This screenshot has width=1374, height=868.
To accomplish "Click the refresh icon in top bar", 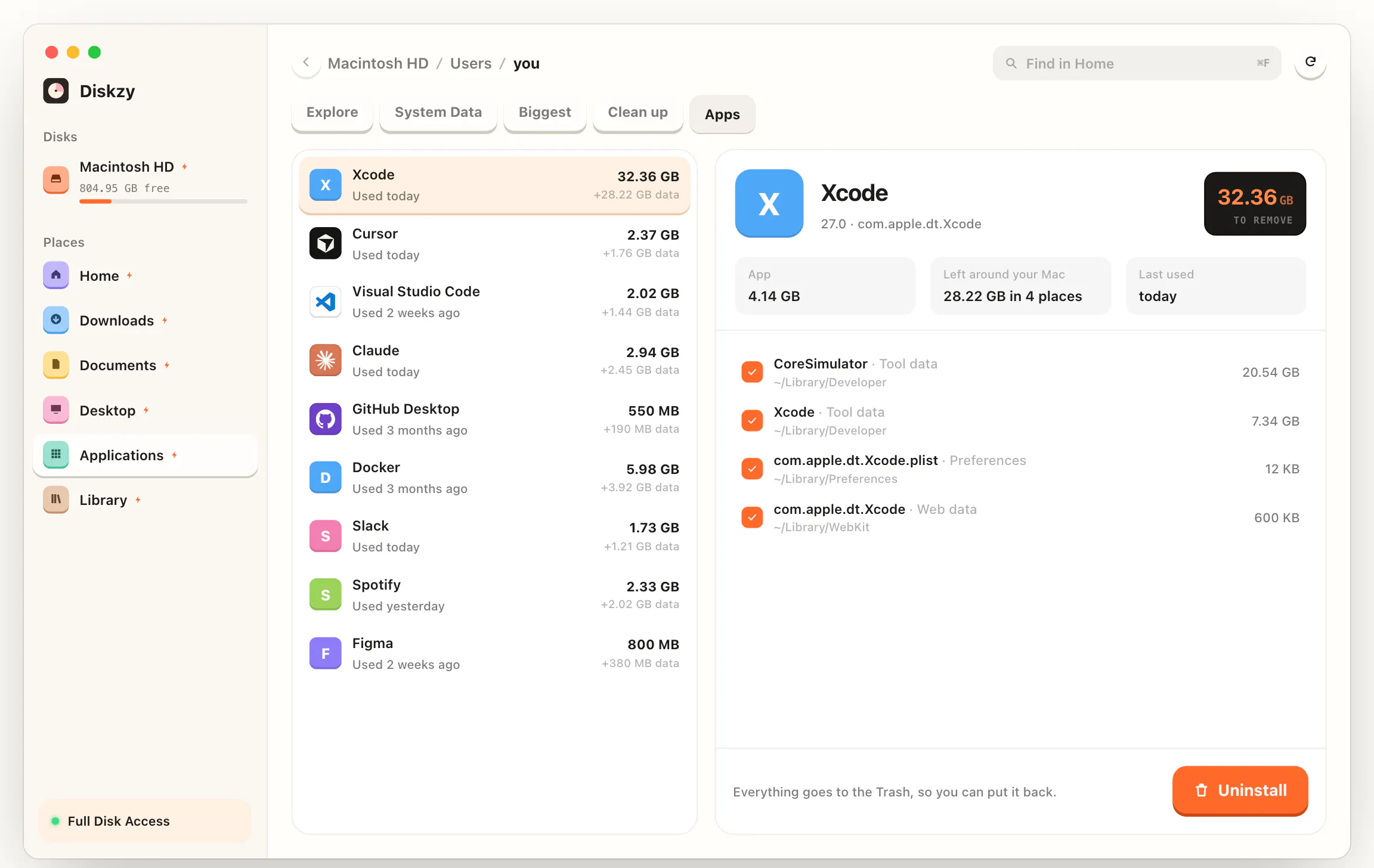I will coord(1310,62).
